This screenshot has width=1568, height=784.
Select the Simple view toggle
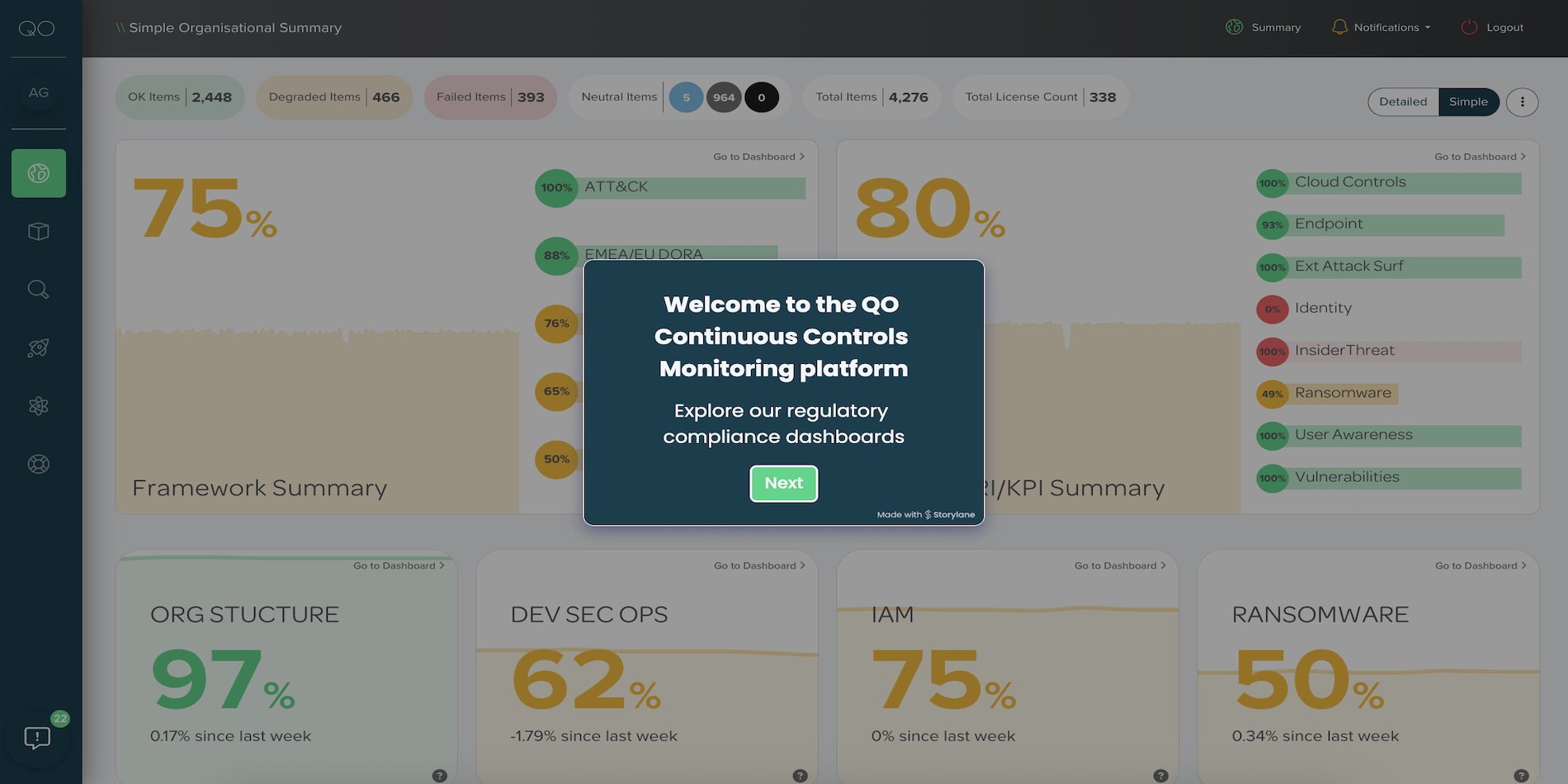(x=1468, y=102)
